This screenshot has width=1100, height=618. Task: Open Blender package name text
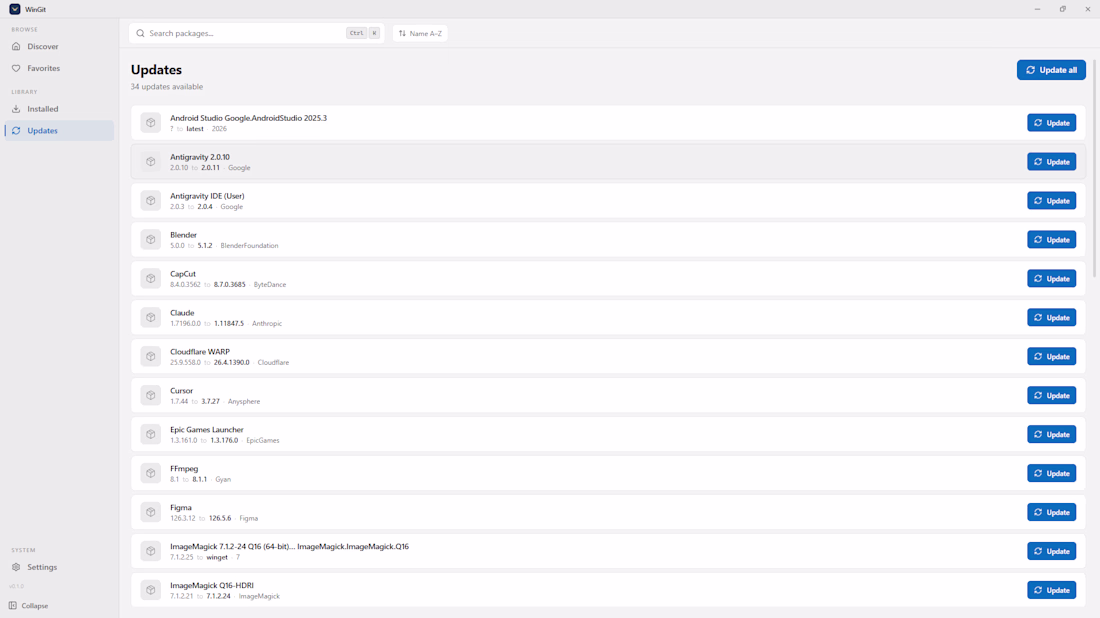click(183, 235)
